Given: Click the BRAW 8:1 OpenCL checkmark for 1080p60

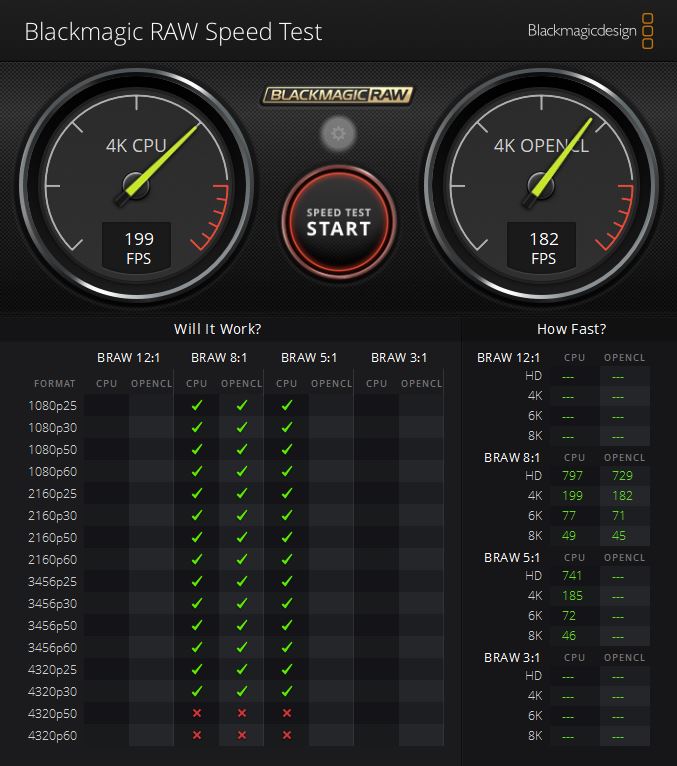Looking at the screenshot, I should click(242, 471).
